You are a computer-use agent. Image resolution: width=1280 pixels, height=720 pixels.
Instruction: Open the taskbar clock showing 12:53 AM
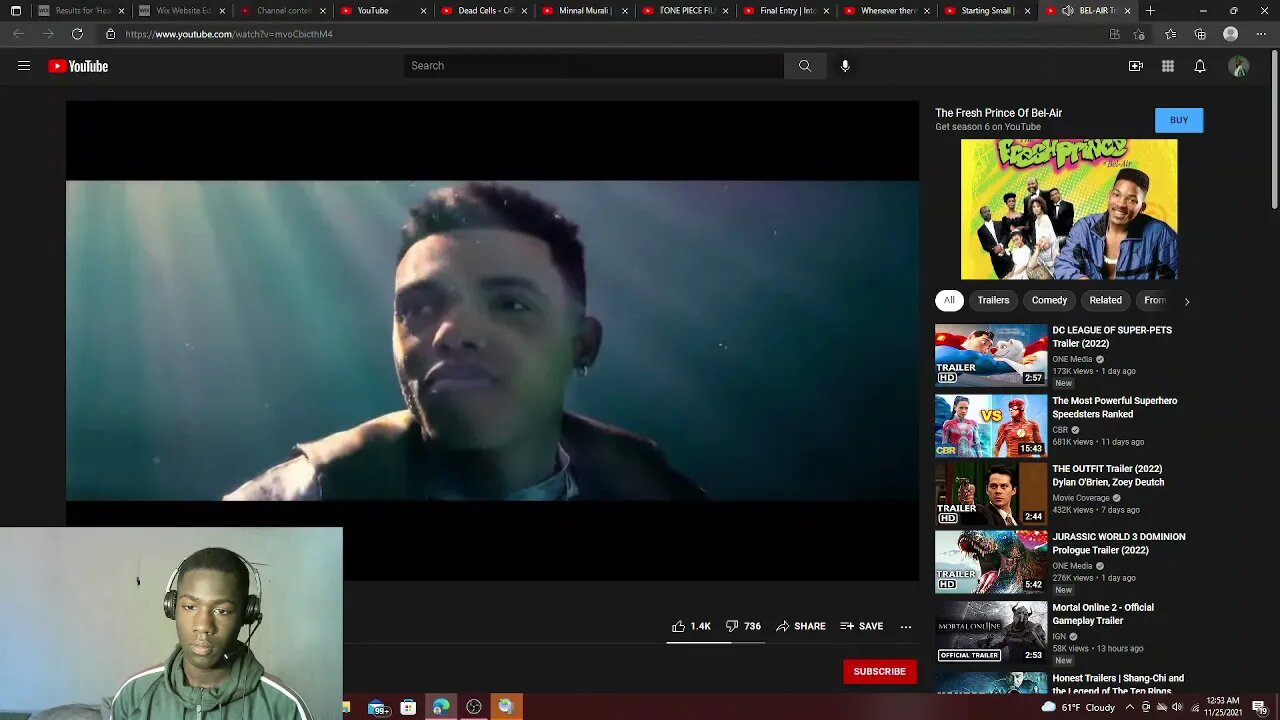coord(1223,707)
